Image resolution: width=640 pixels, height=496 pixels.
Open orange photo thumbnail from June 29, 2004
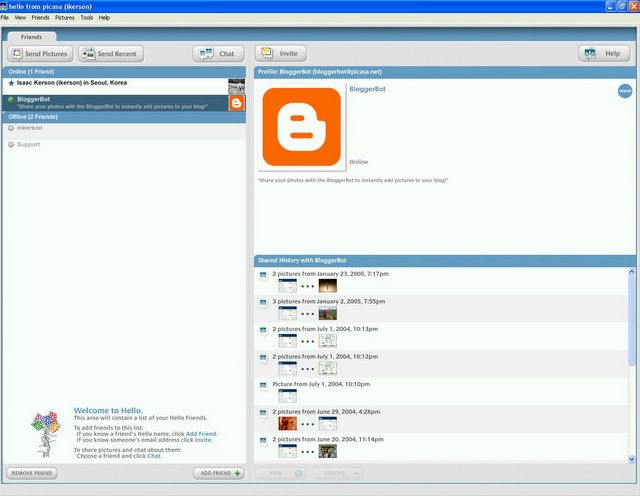pyautogui.click(x=287, y=423)
